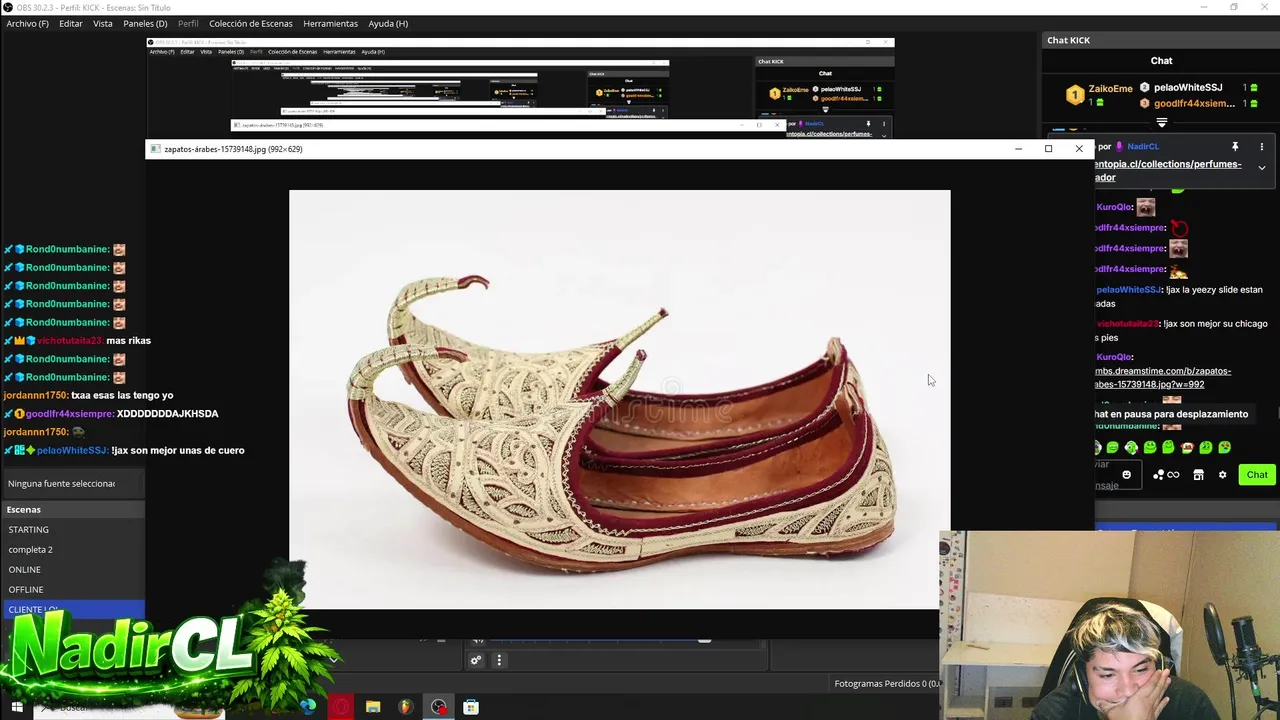The width and height of the screenshot is (1280, 720).
Task: Click the NadirCL name in pinned message
Action: [x=1143, y=146]
